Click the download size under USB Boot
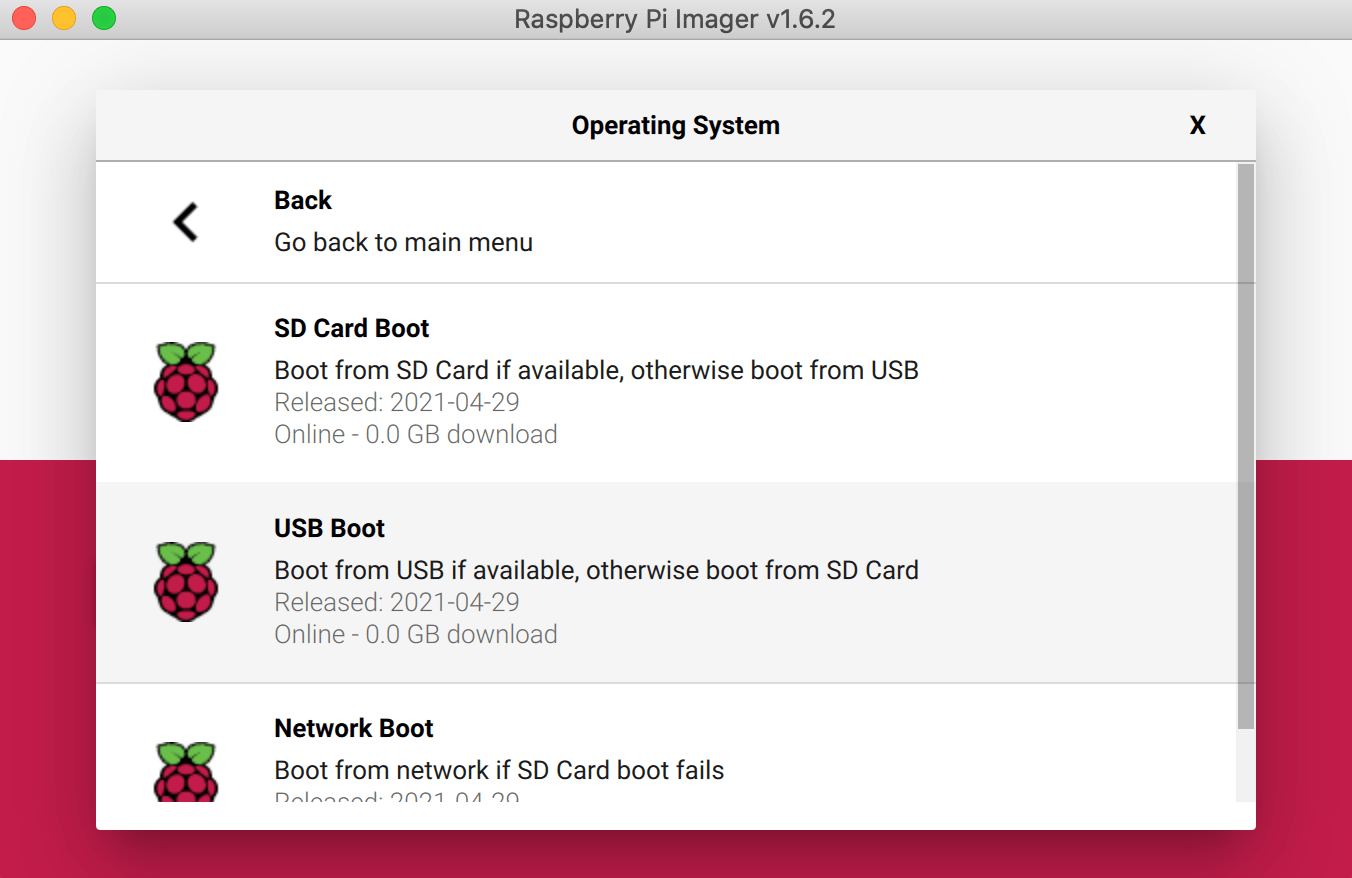Screen dimensions: 1352x878 coord(416,635)
